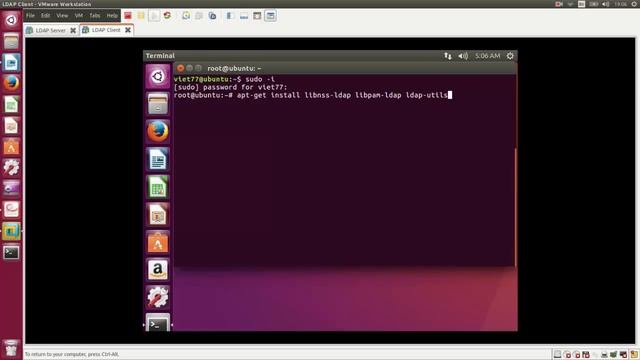
Task: Open Files inside the guest launcher
Action: coord(158,104)
